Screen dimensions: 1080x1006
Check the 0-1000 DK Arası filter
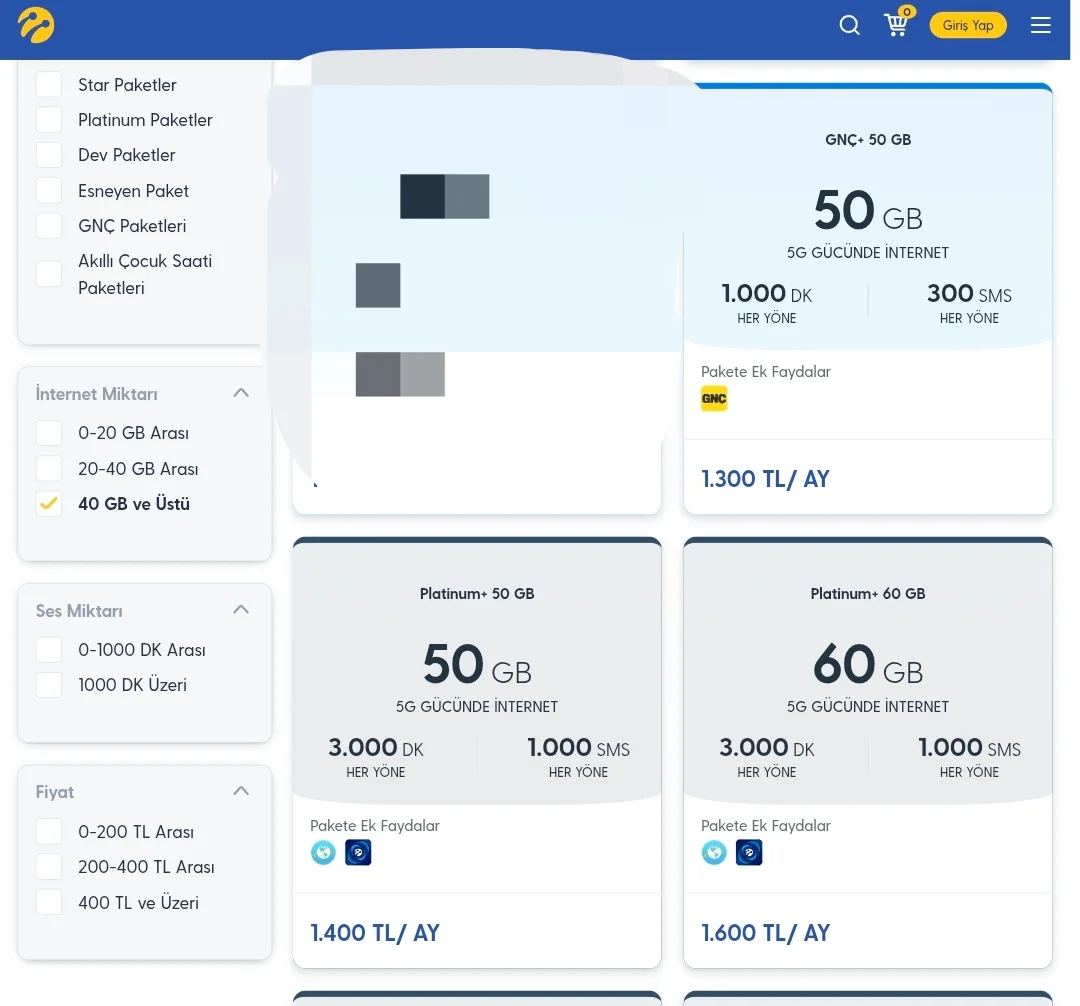[49, 650]
